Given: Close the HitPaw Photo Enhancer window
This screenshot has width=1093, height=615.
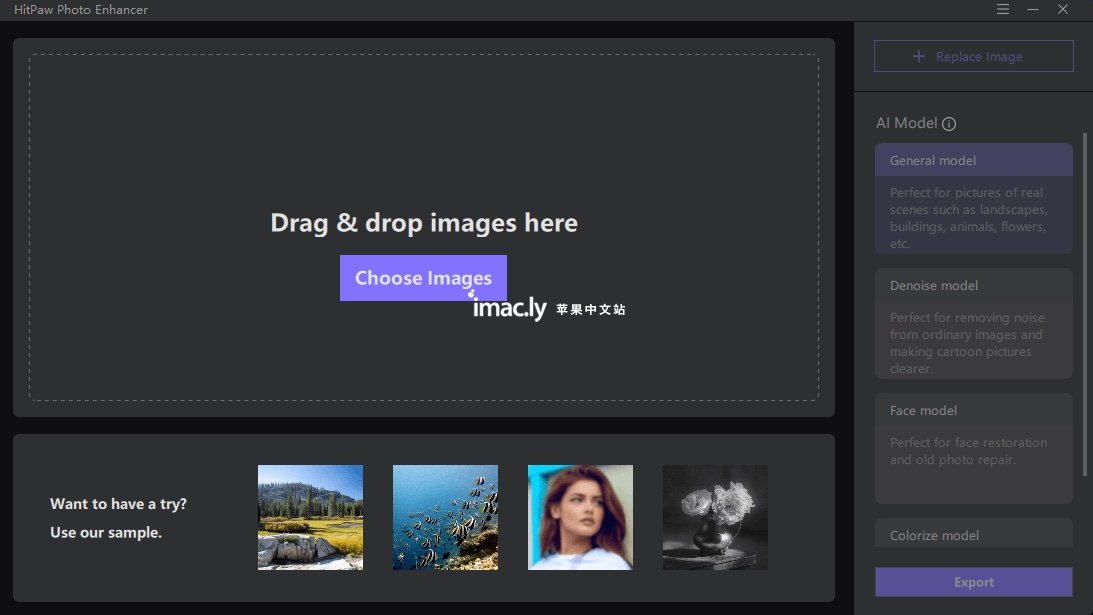Looking at the screenshot, I should pos(1062,9).
